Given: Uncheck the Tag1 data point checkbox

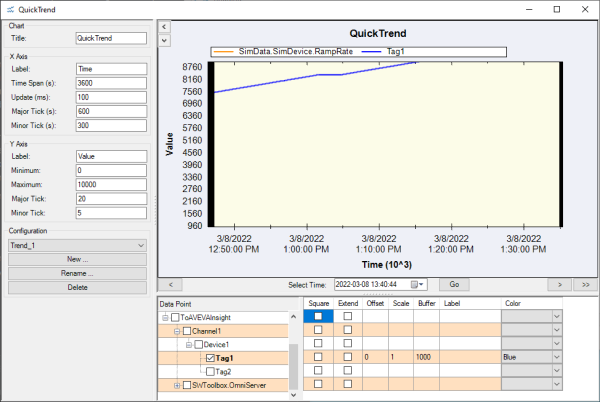Looking at the screenshot, I should (x=210, y=357).
